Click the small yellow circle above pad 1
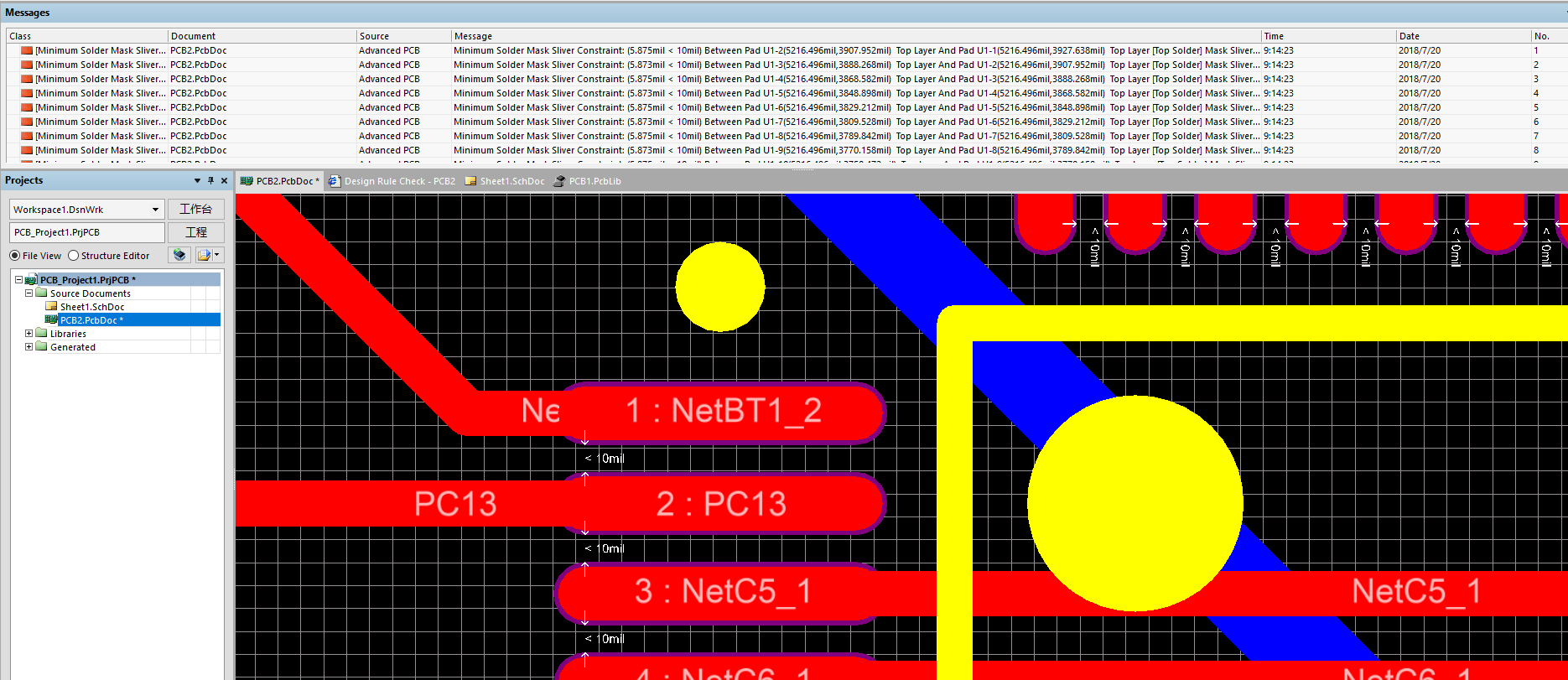 (x=719, y=287)
